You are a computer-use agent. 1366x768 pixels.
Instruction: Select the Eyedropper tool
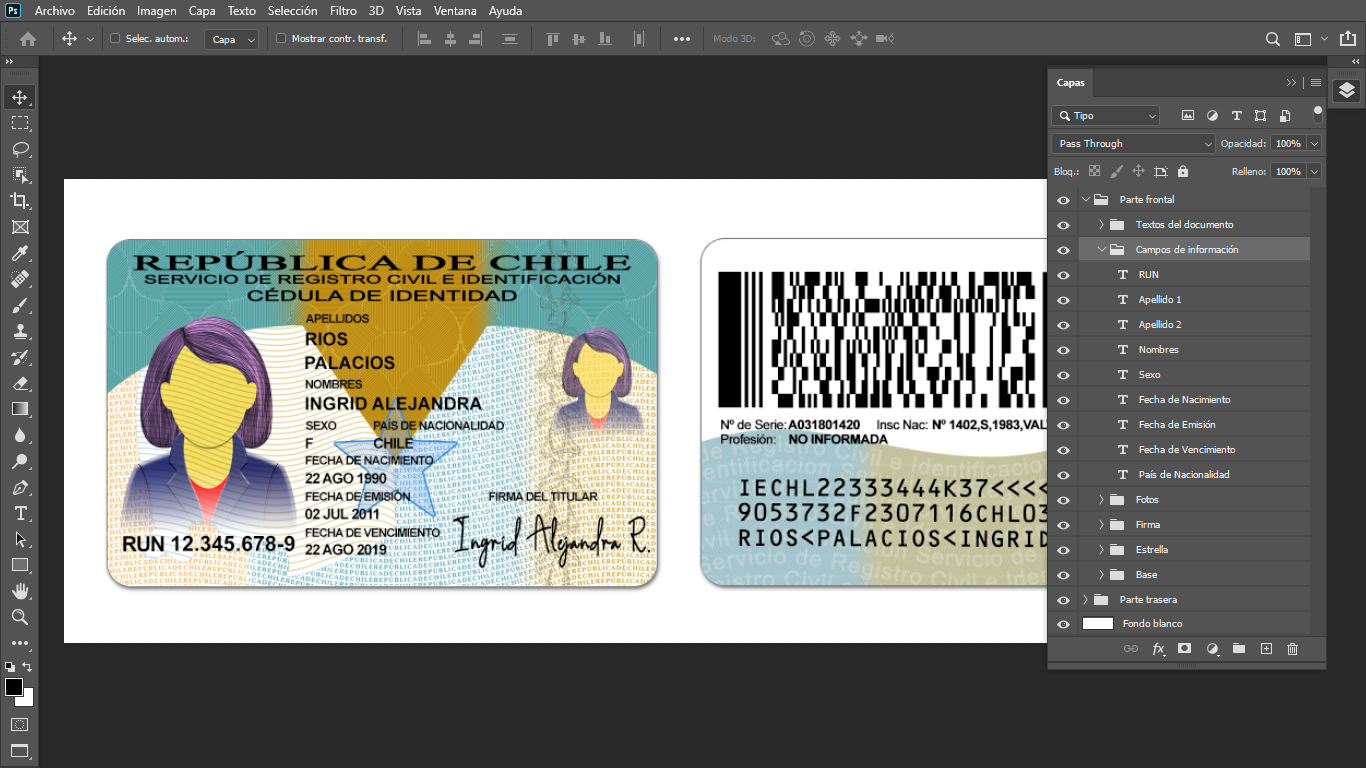coord(19,253)
